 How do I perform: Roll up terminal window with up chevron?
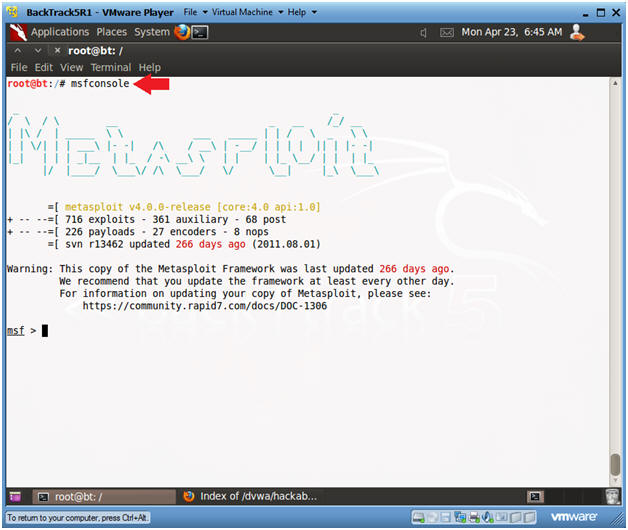click(18, 50)
